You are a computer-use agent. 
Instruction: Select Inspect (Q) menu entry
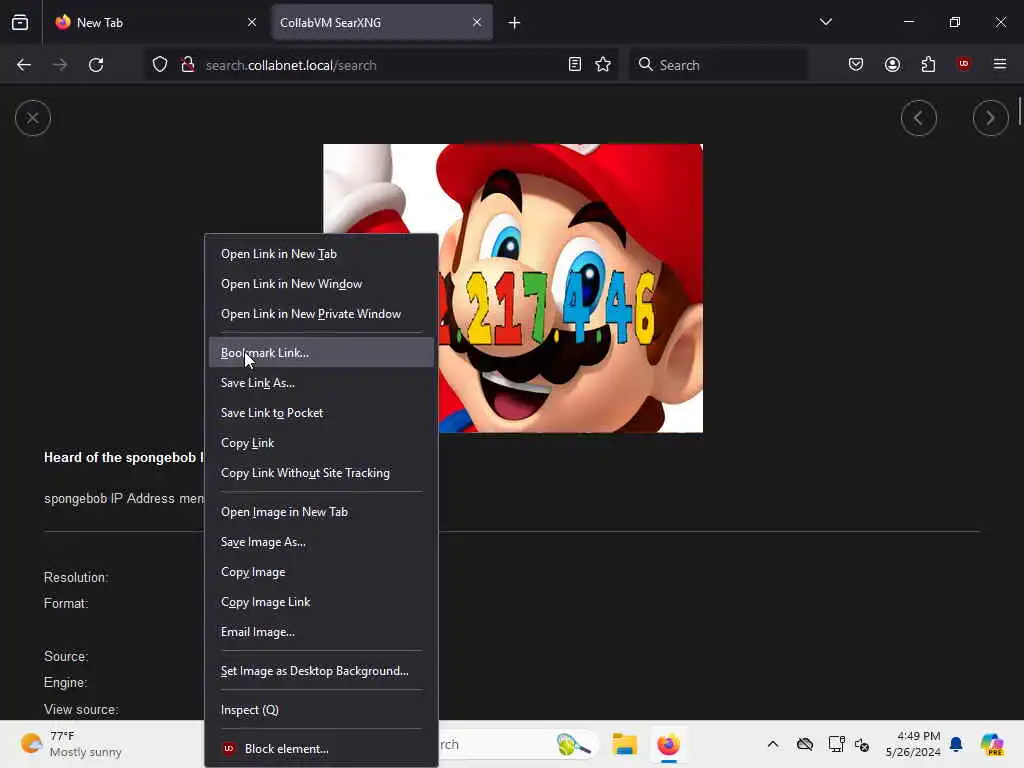(321, 710)
